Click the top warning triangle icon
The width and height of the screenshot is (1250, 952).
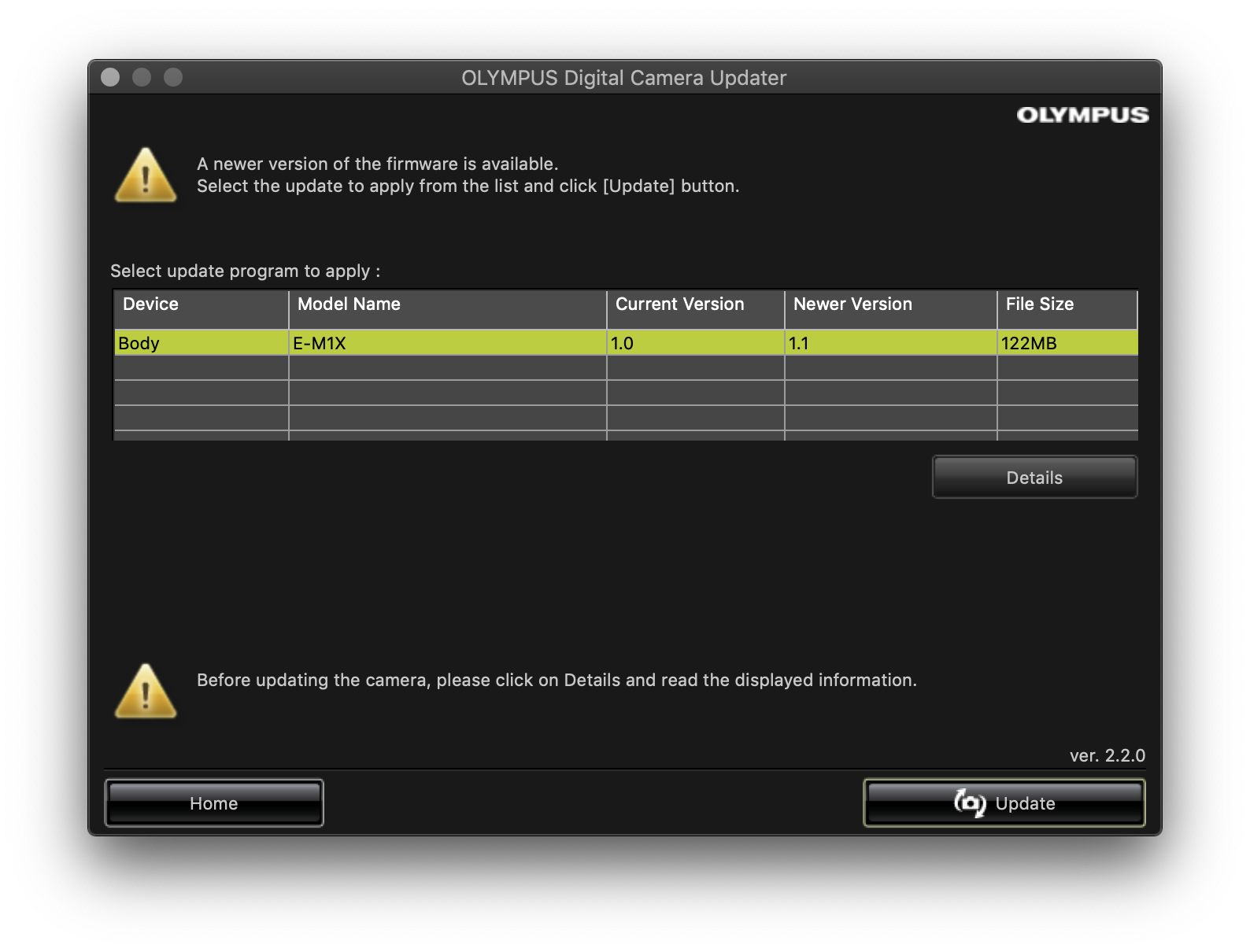click(x=146, y=175)
